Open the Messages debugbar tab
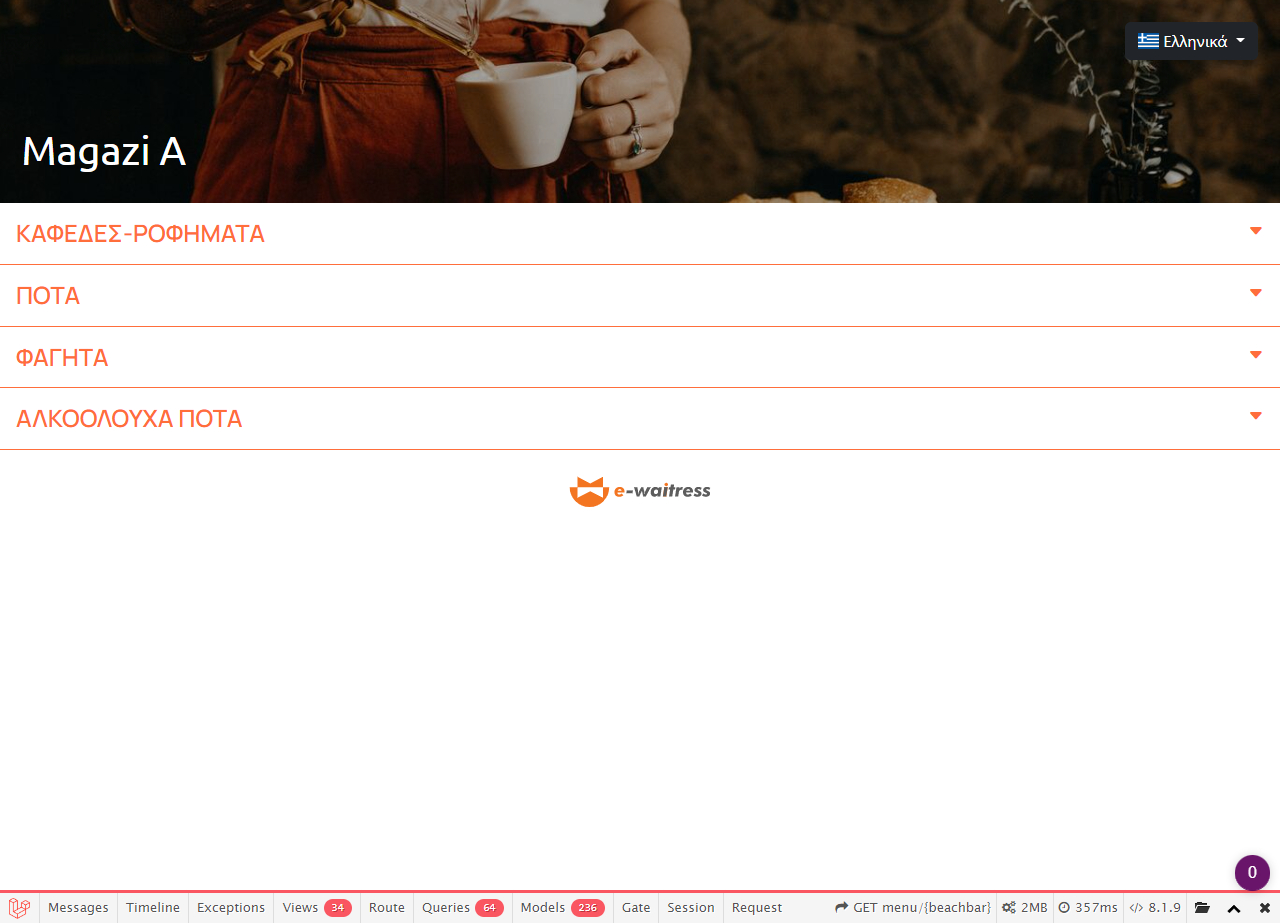 coord(78,908)
